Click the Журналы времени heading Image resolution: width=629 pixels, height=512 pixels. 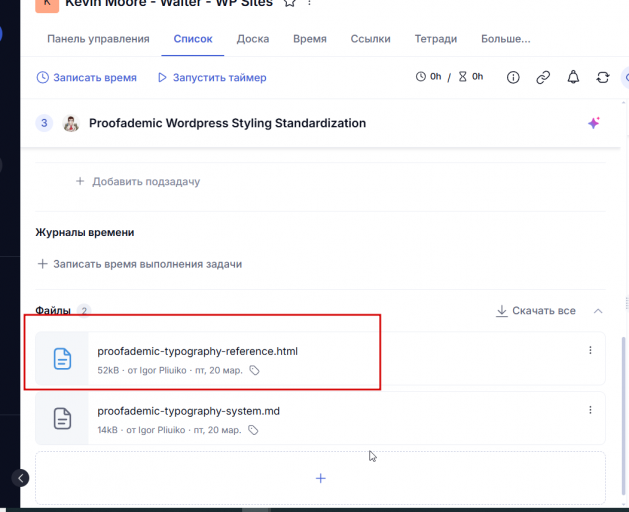(85, 232)
